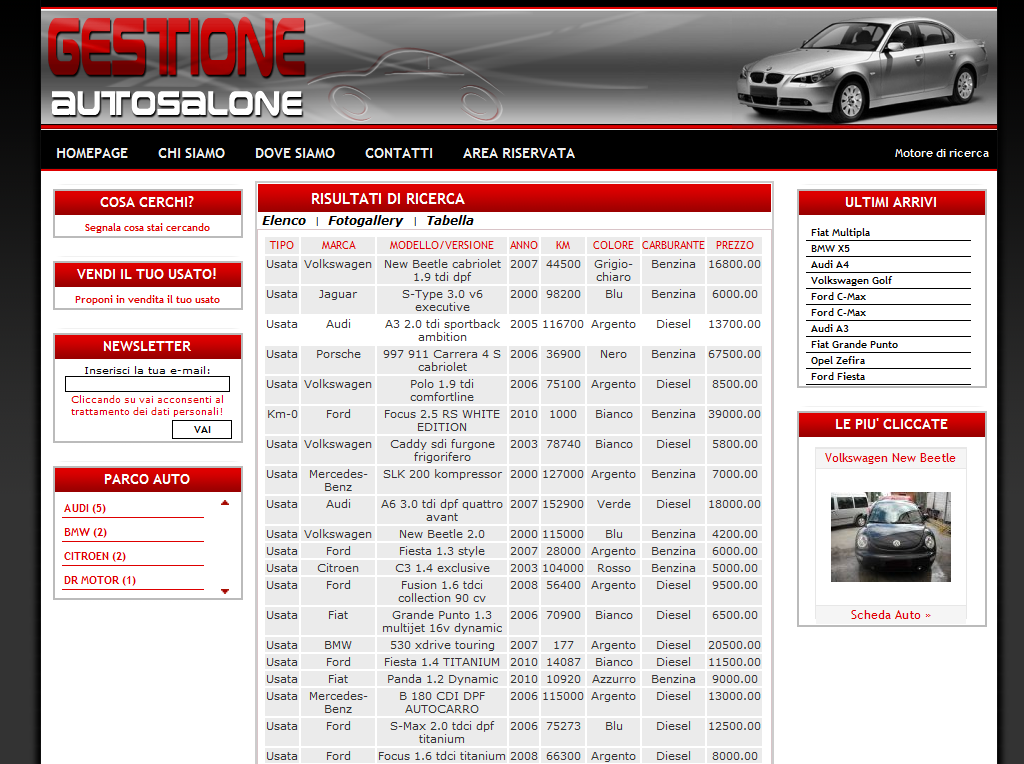Select A3 2.0 tdi sportback ambition cell
The width and height of the screenshot is (1024, 764).
pyautogui.click(x=442, y=330)
